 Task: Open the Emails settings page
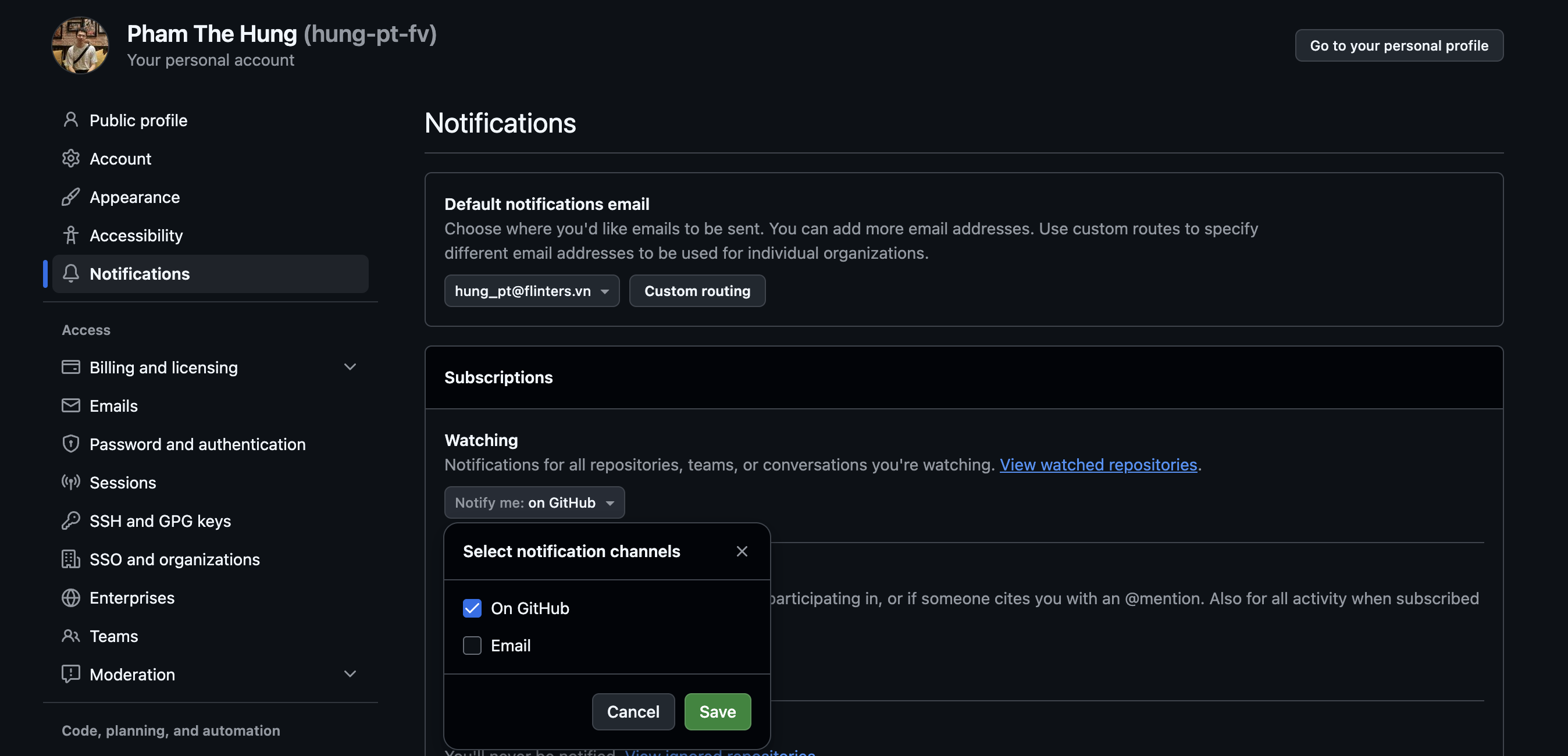pos(113,405)
